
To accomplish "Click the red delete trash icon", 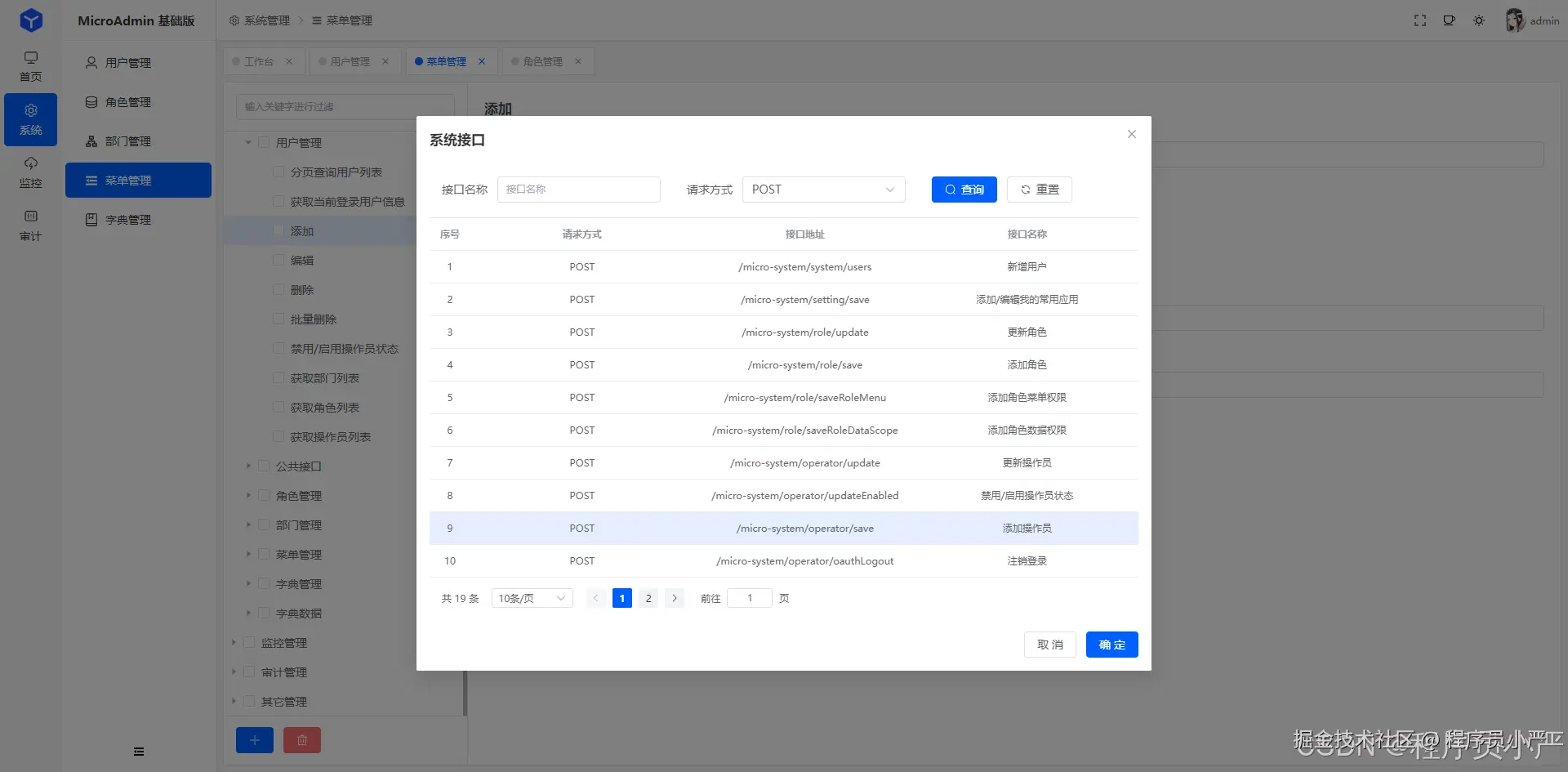I will pyautogui.click(x=301, y=739).
